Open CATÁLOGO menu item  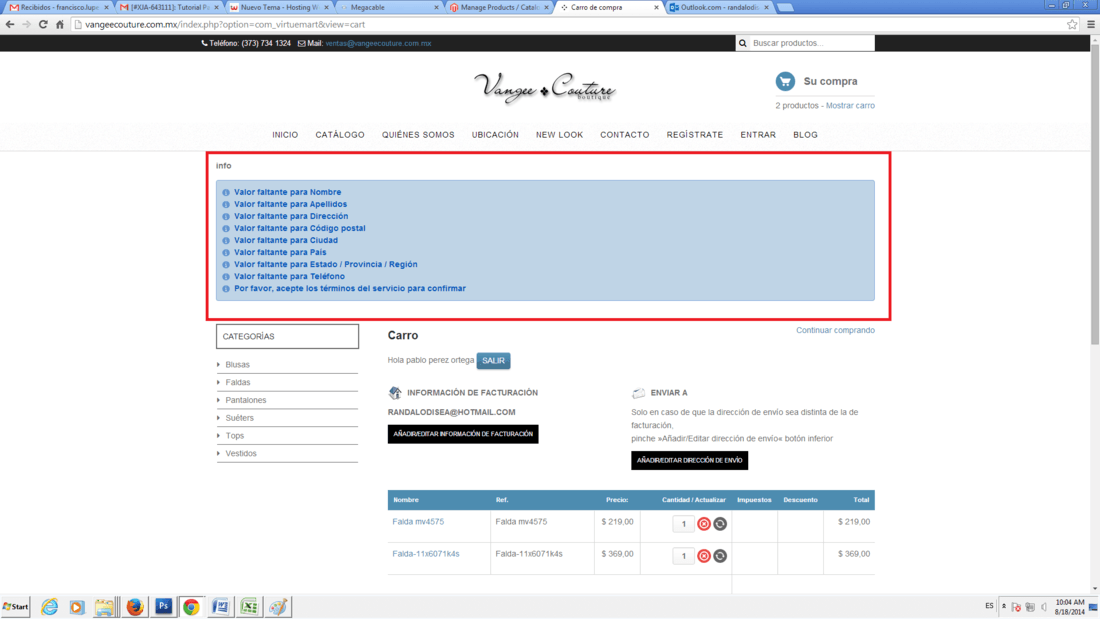click(340, 135)
